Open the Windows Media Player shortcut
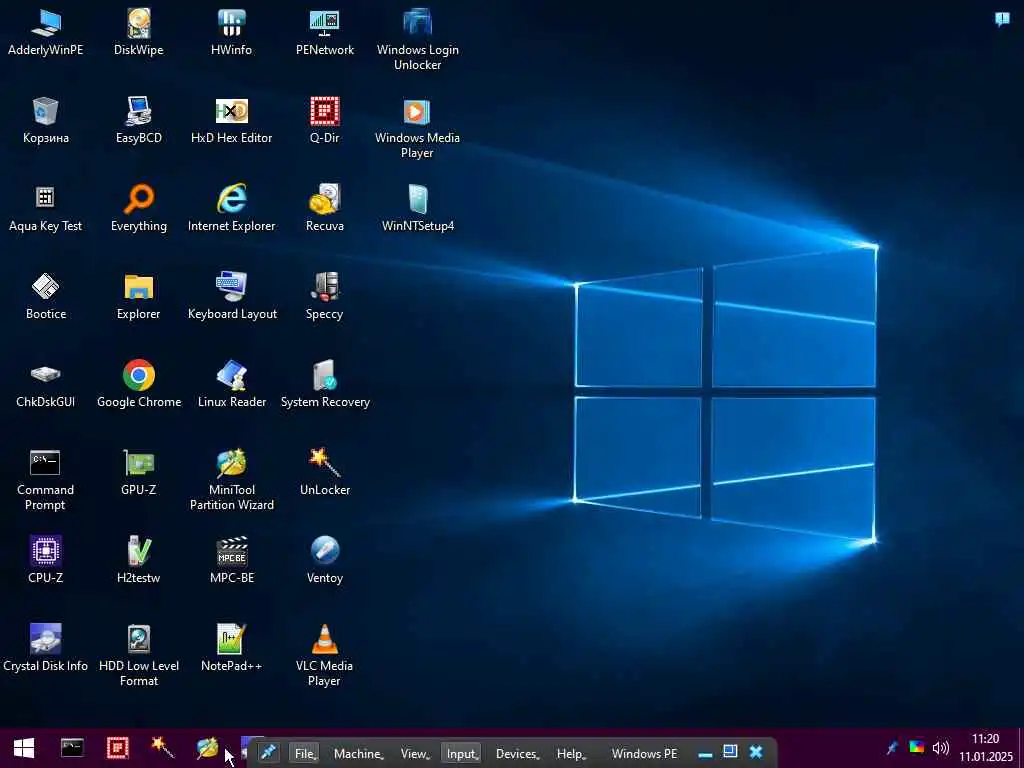 tap(417, 128)
